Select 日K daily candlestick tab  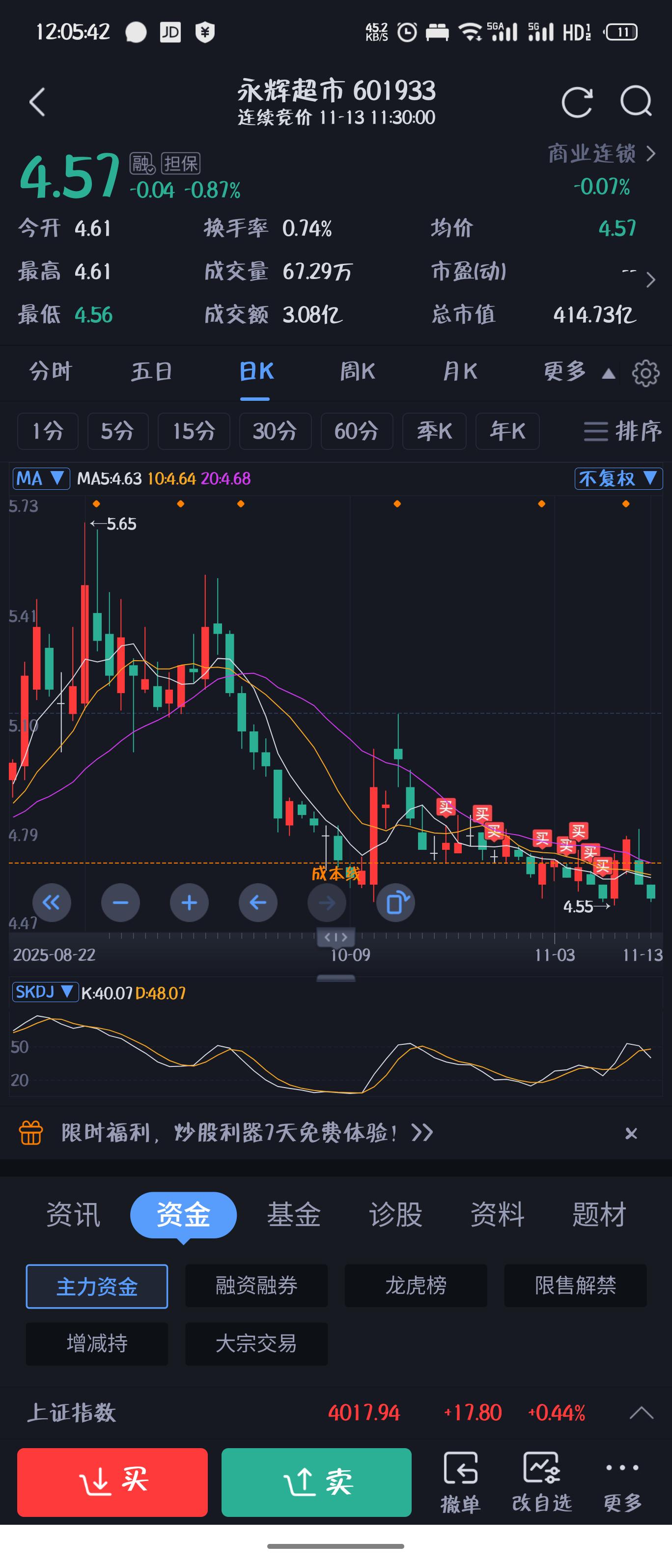tap(256, 371)
